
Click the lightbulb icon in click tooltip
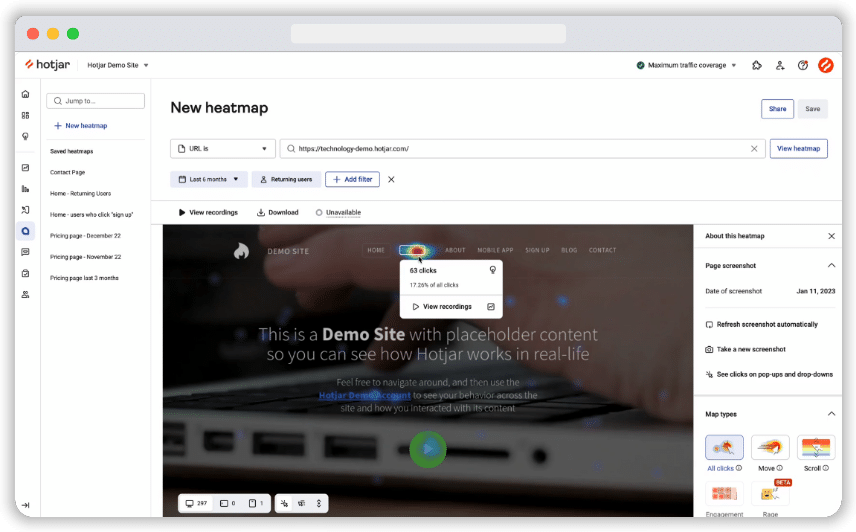[x=491, y=270]
